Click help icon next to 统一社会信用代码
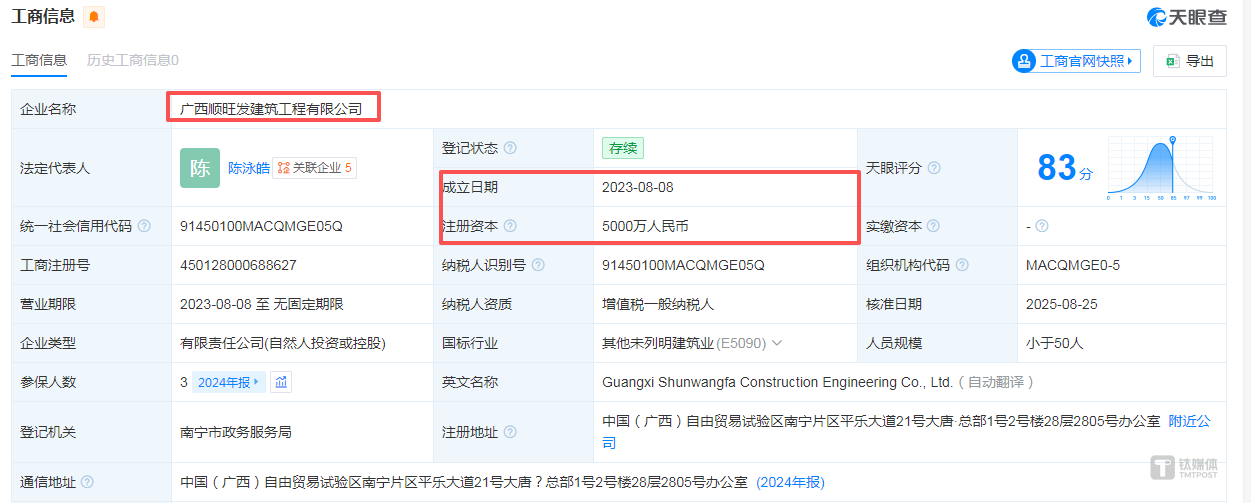This screenshot has width=1251, height=503. point(144,226)
